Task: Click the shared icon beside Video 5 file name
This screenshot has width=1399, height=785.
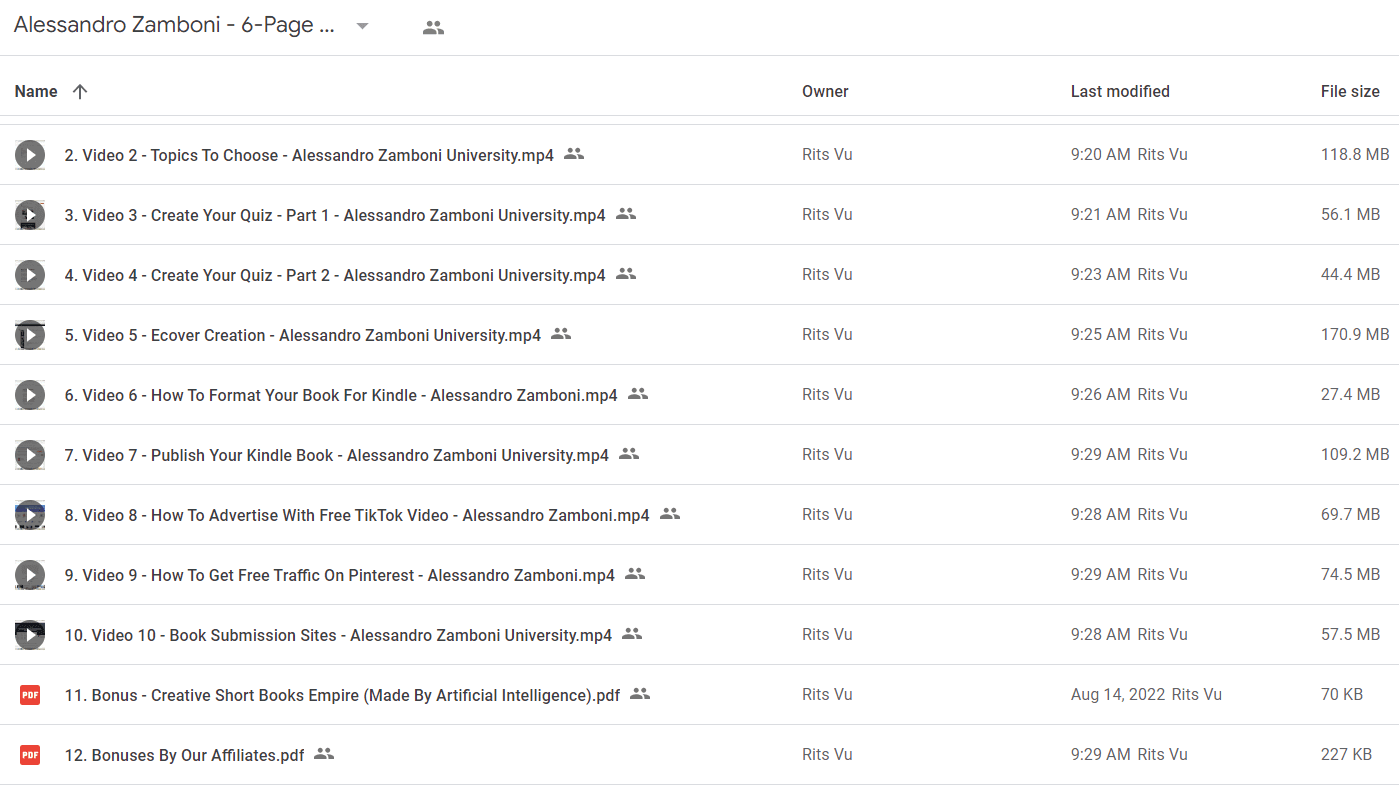Action: [x=561, y=334]
